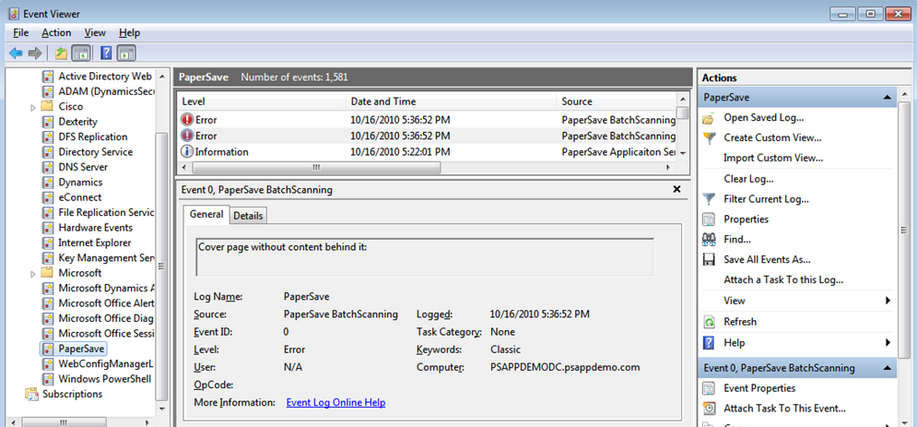Open the Event Log Online Help link

click(335, 402)
